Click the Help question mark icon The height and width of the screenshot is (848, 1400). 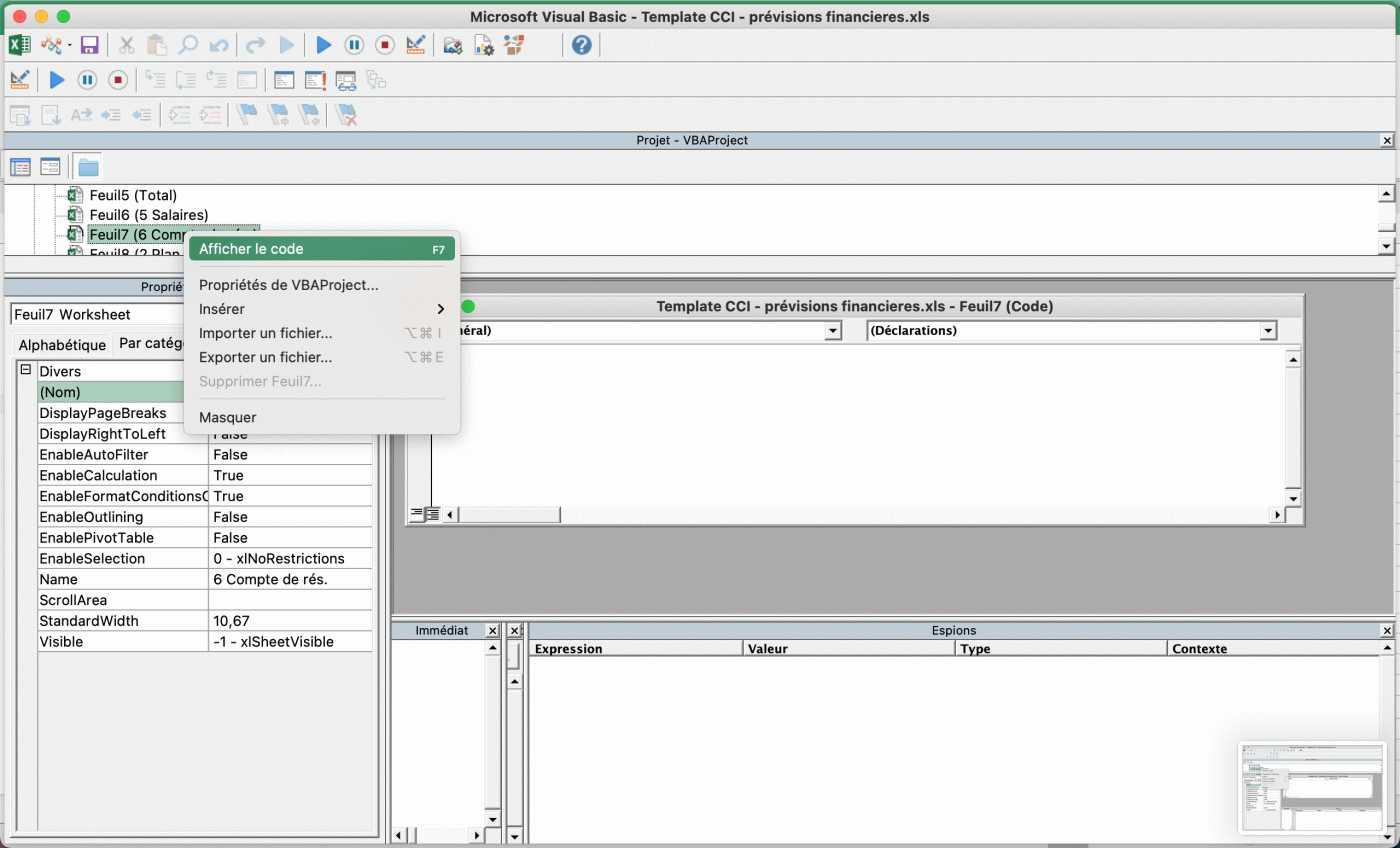tap(581, 45)
